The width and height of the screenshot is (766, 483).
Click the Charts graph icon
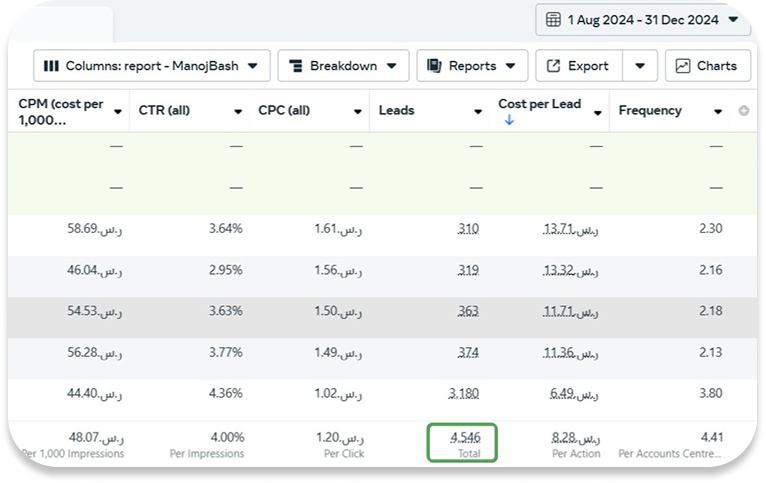coord(683,66)
